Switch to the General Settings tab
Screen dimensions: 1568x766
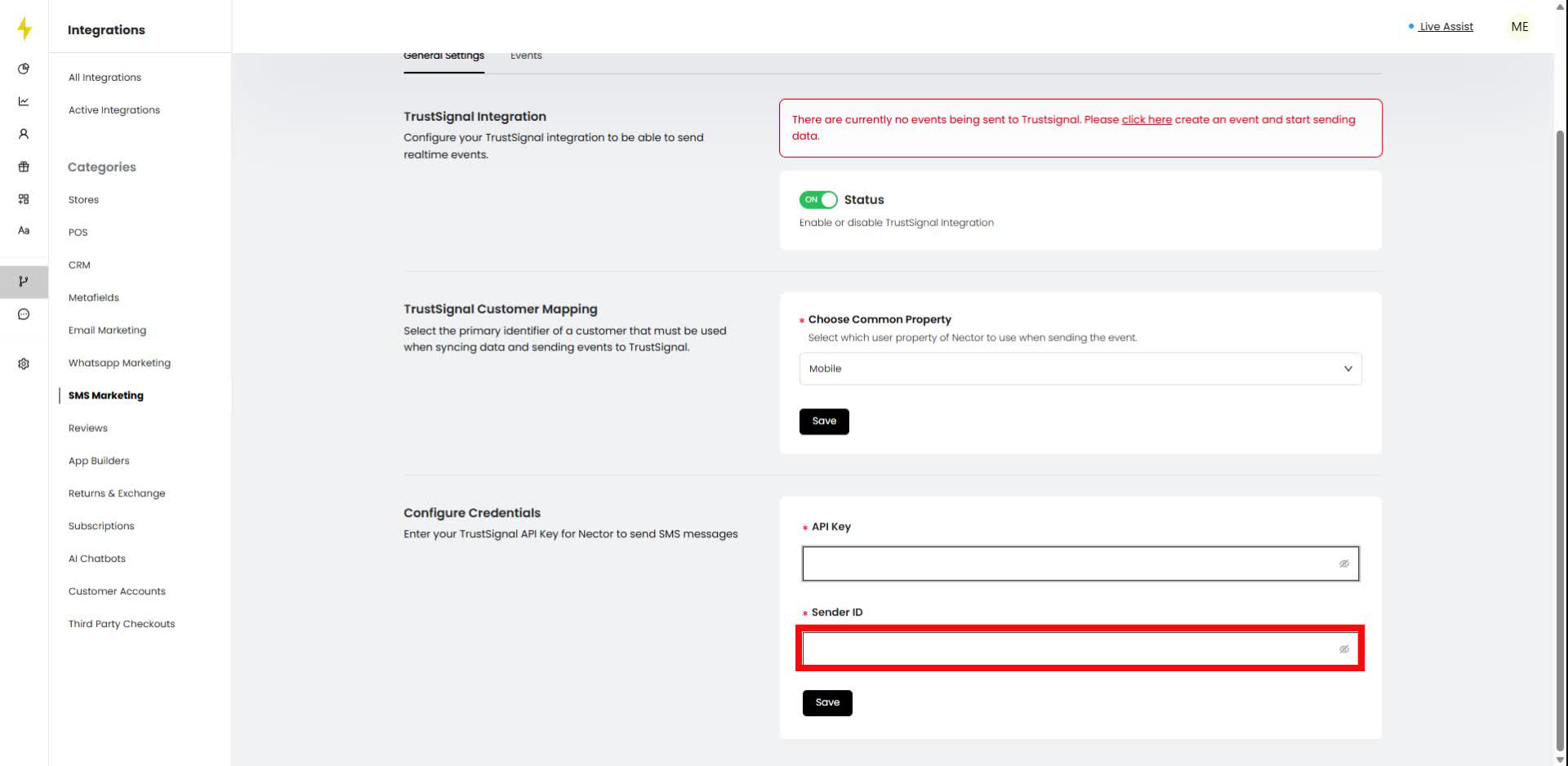(443, 56)
